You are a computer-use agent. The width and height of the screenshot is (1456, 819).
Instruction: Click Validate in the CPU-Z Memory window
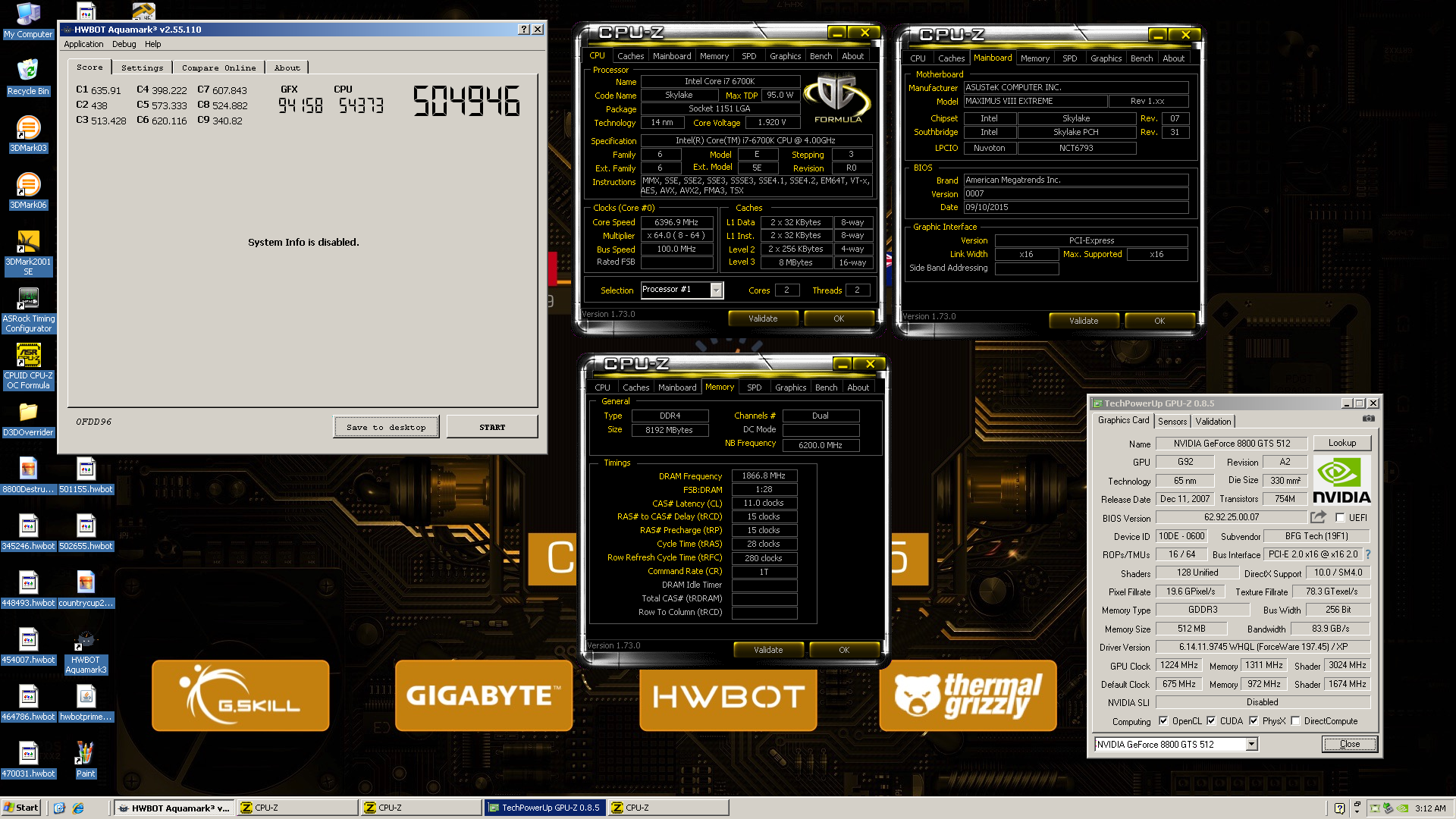point(768,650)
